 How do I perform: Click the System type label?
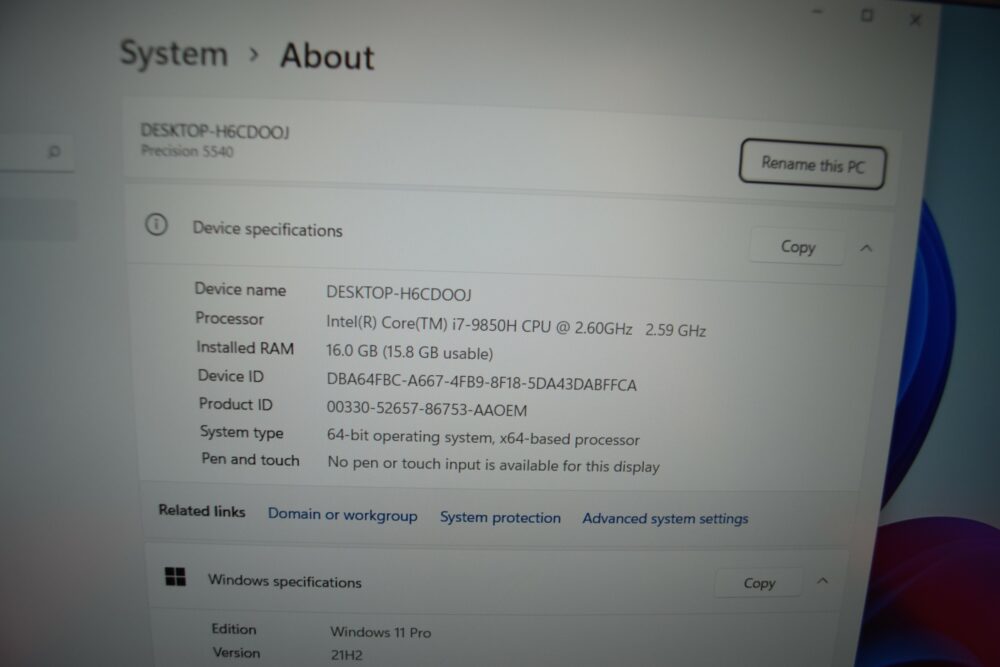(x=242, y=432)
